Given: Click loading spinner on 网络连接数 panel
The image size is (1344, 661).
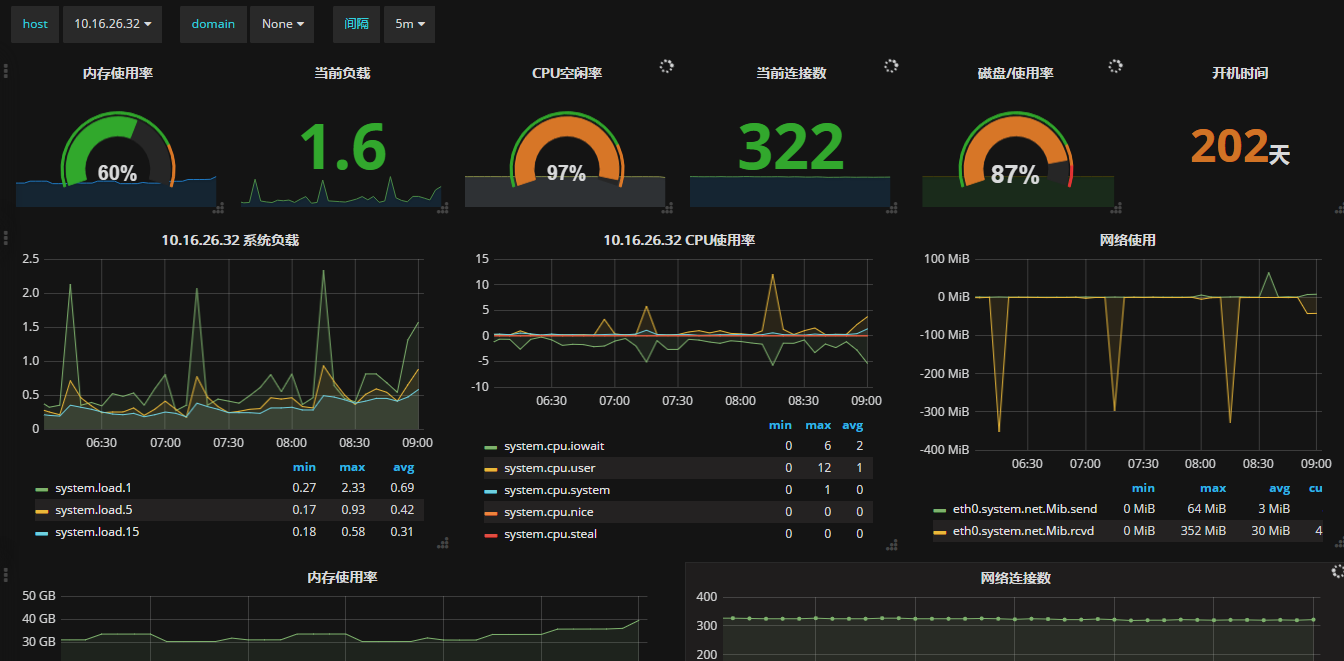Looking at the screenshot, I should [x=1339, y=571].
